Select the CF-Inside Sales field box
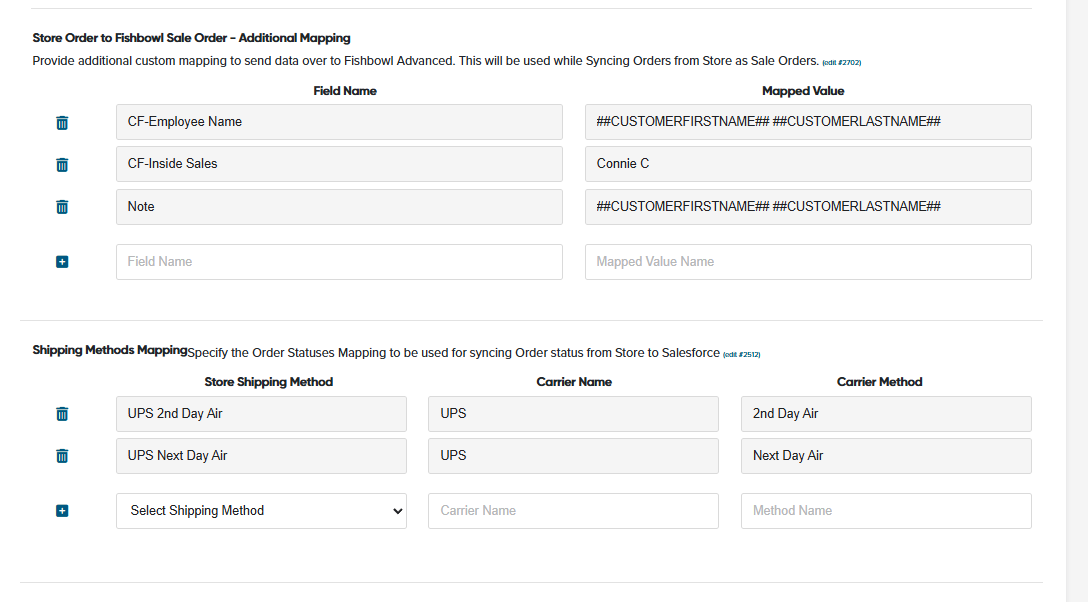 click(339, 164)
